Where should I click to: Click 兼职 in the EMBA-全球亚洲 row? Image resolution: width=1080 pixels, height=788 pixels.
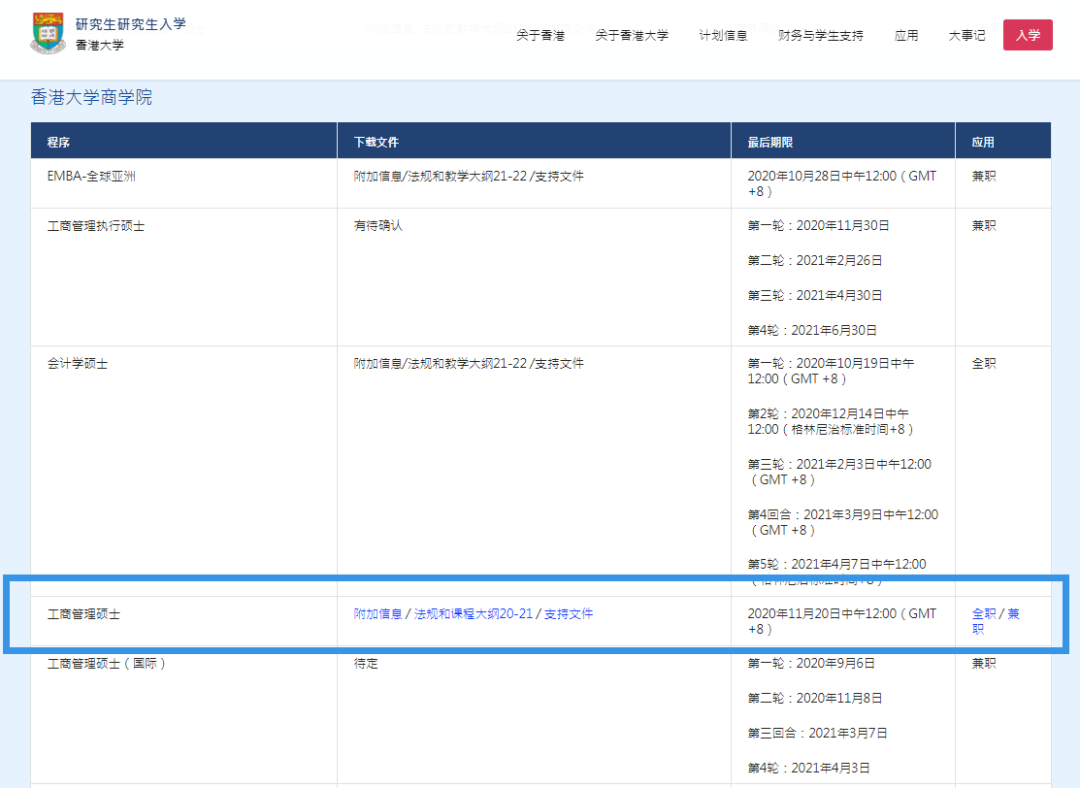point(983,176)
